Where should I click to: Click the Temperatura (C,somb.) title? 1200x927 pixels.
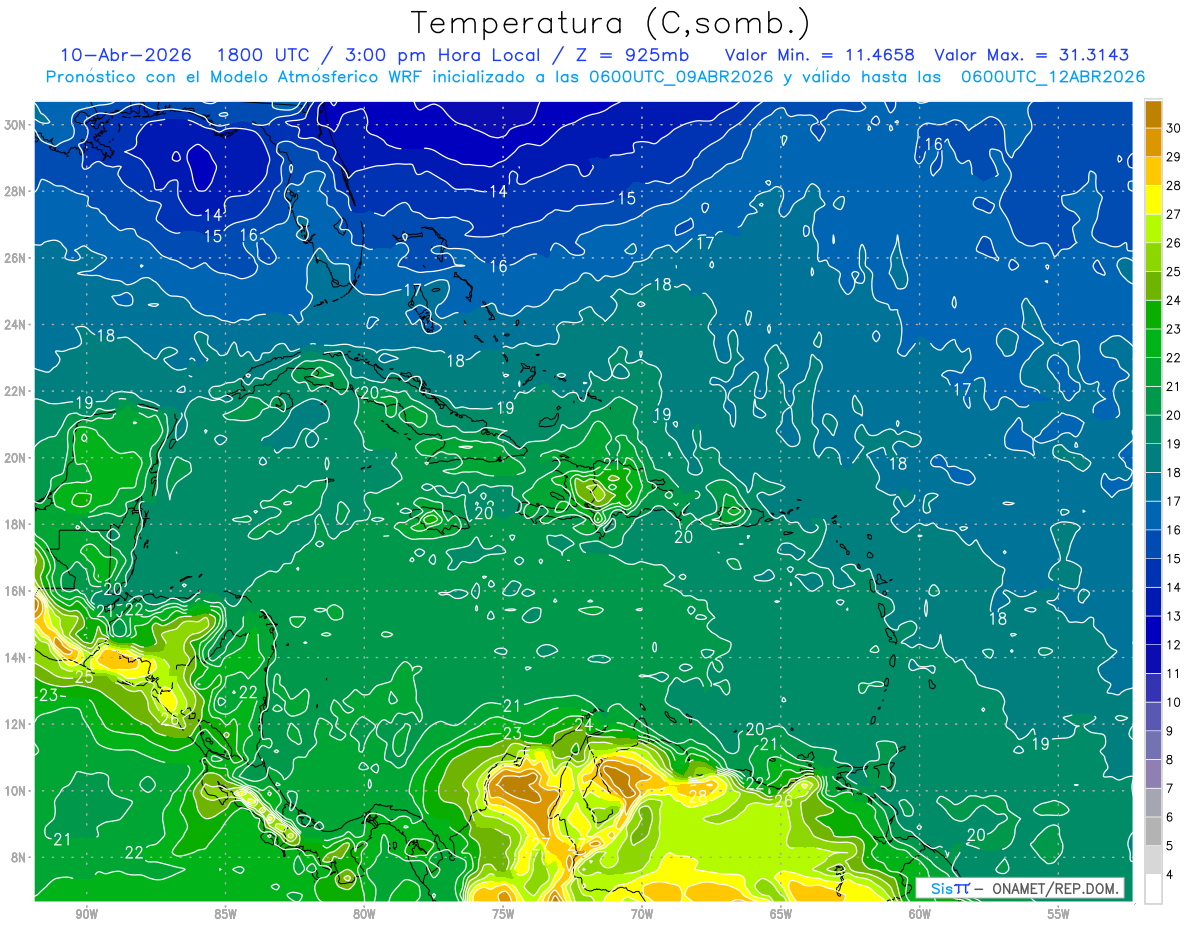point(611,22)
